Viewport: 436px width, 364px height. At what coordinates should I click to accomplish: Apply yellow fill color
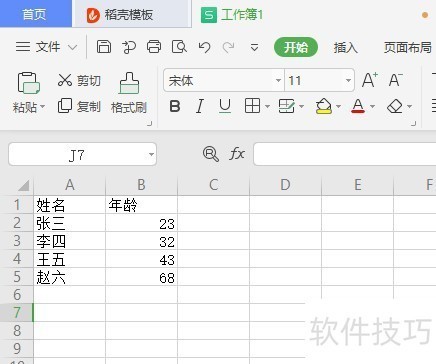pyautogui.click(x=324, y=106)
